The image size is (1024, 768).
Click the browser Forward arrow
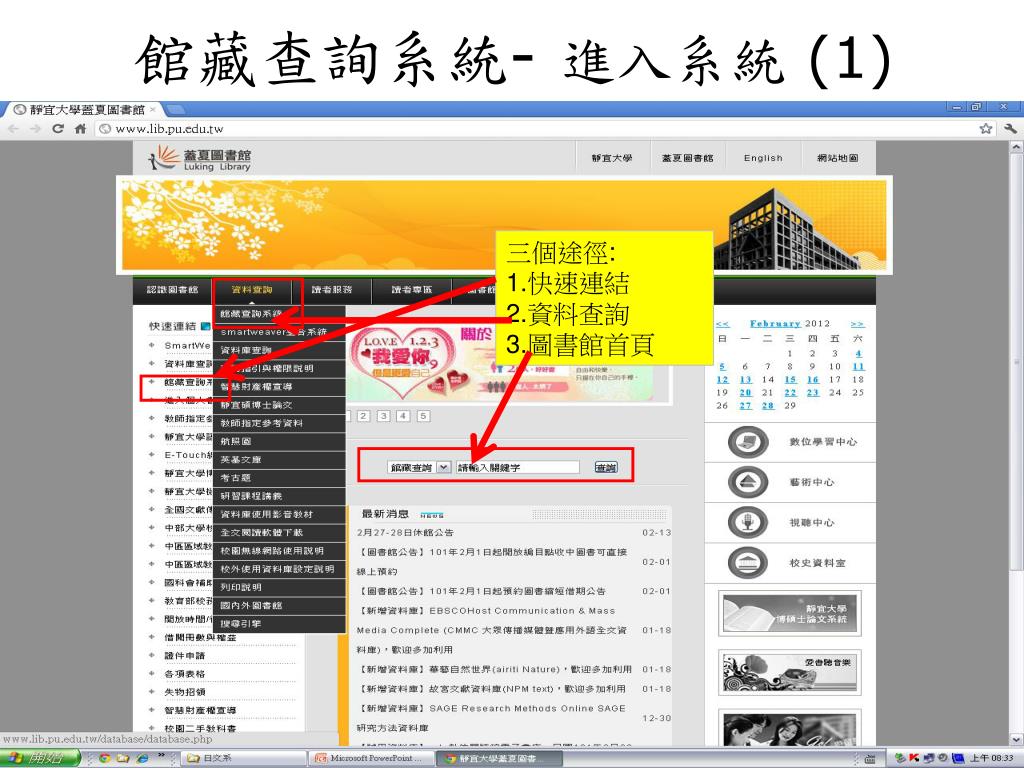[x=35, y=129]
